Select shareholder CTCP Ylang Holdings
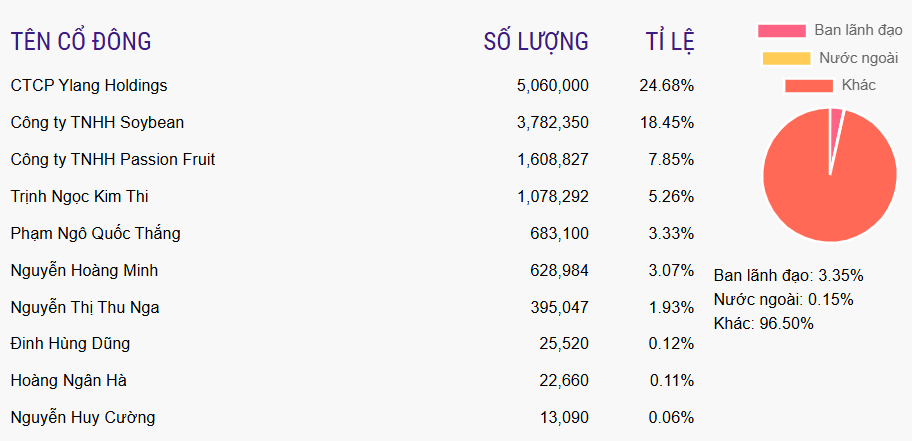The image size is (912, 441). click(89, 86)
